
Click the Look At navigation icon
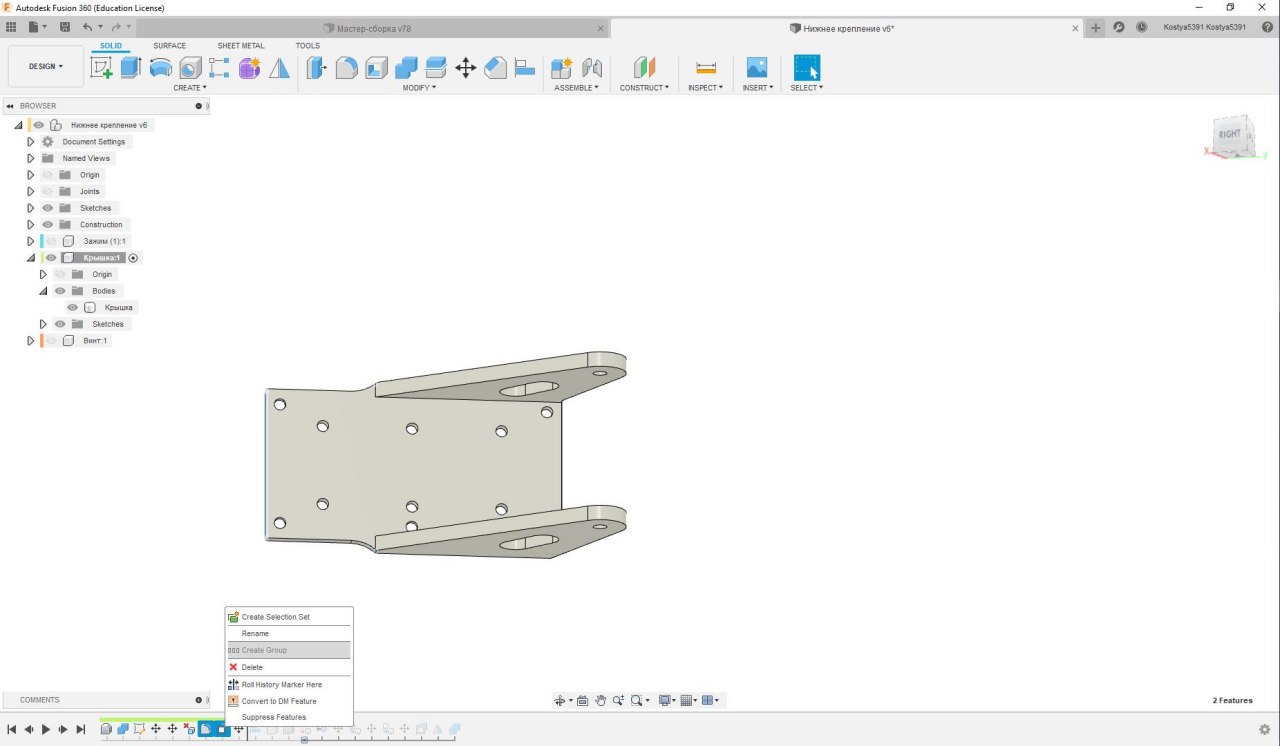582,700
